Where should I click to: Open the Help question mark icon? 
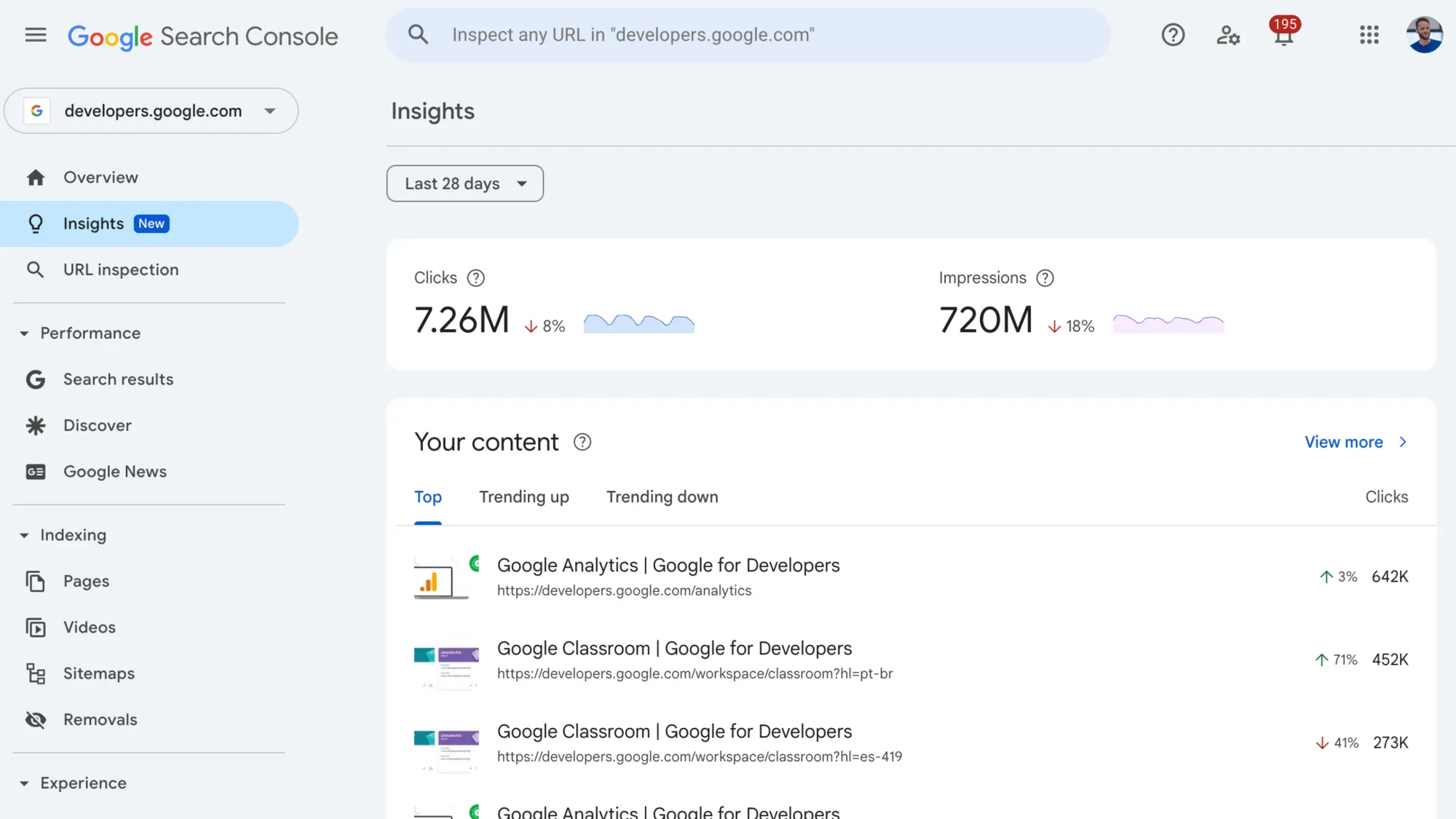[x=1172, y=34]
